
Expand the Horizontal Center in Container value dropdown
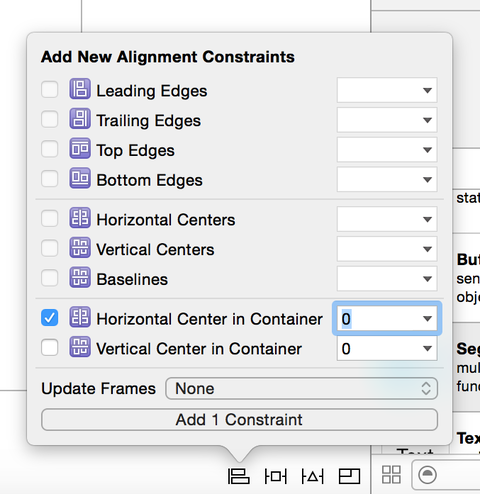coord(427,319)
